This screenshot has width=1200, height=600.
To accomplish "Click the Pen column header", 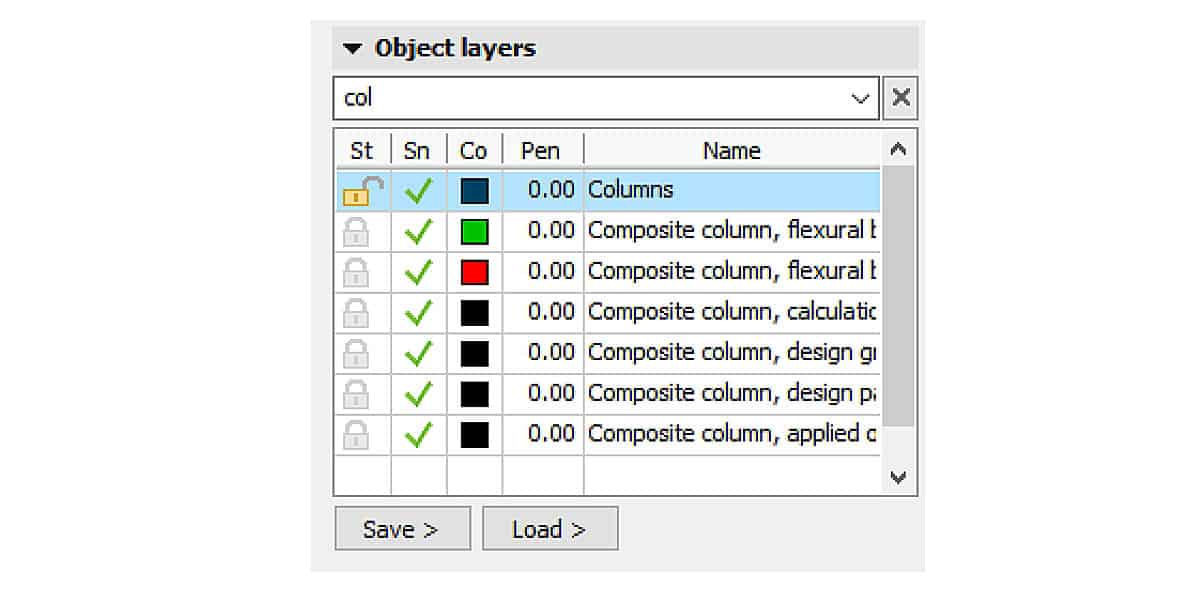I will (541, 150).
